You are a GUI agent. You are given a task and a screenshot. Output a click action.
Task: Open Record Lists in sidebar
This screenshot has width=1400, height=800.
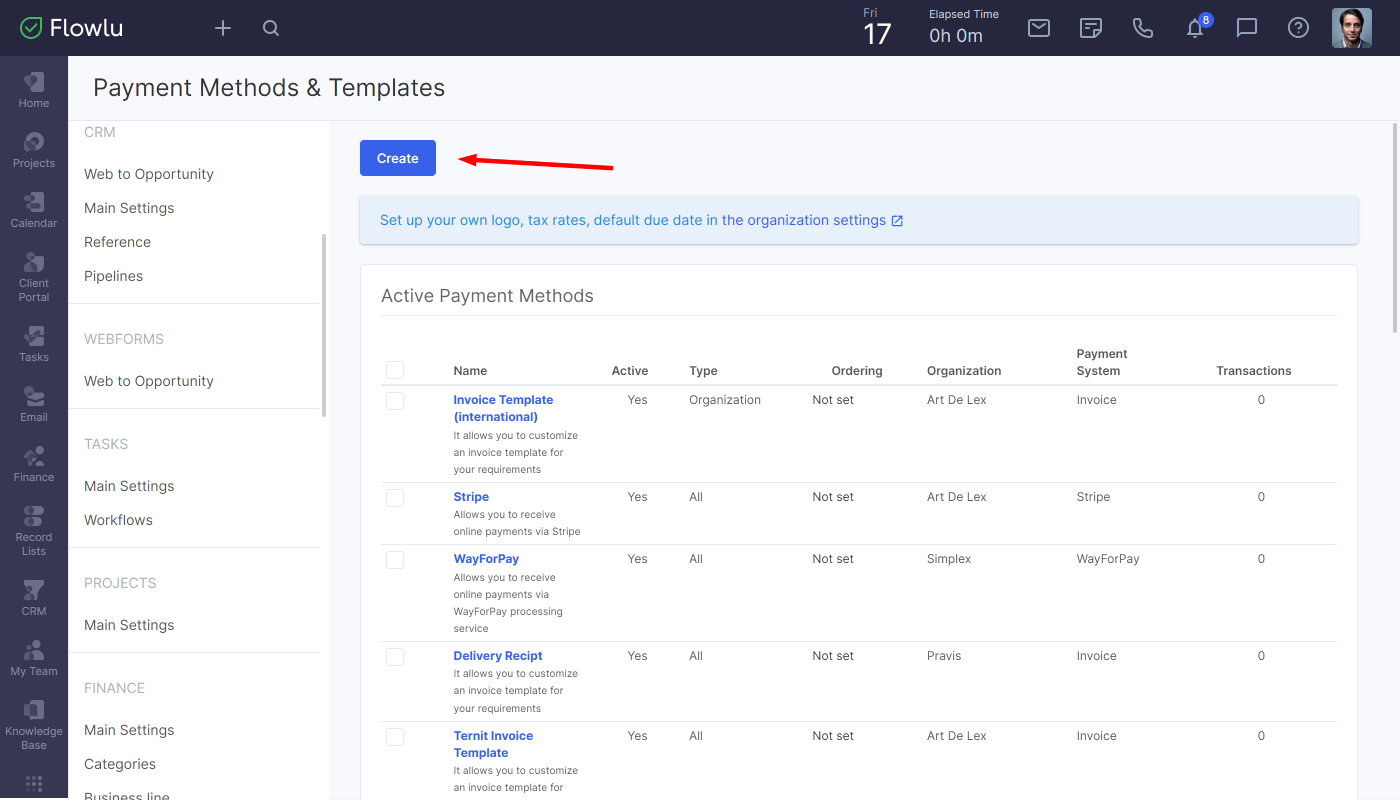34,531
